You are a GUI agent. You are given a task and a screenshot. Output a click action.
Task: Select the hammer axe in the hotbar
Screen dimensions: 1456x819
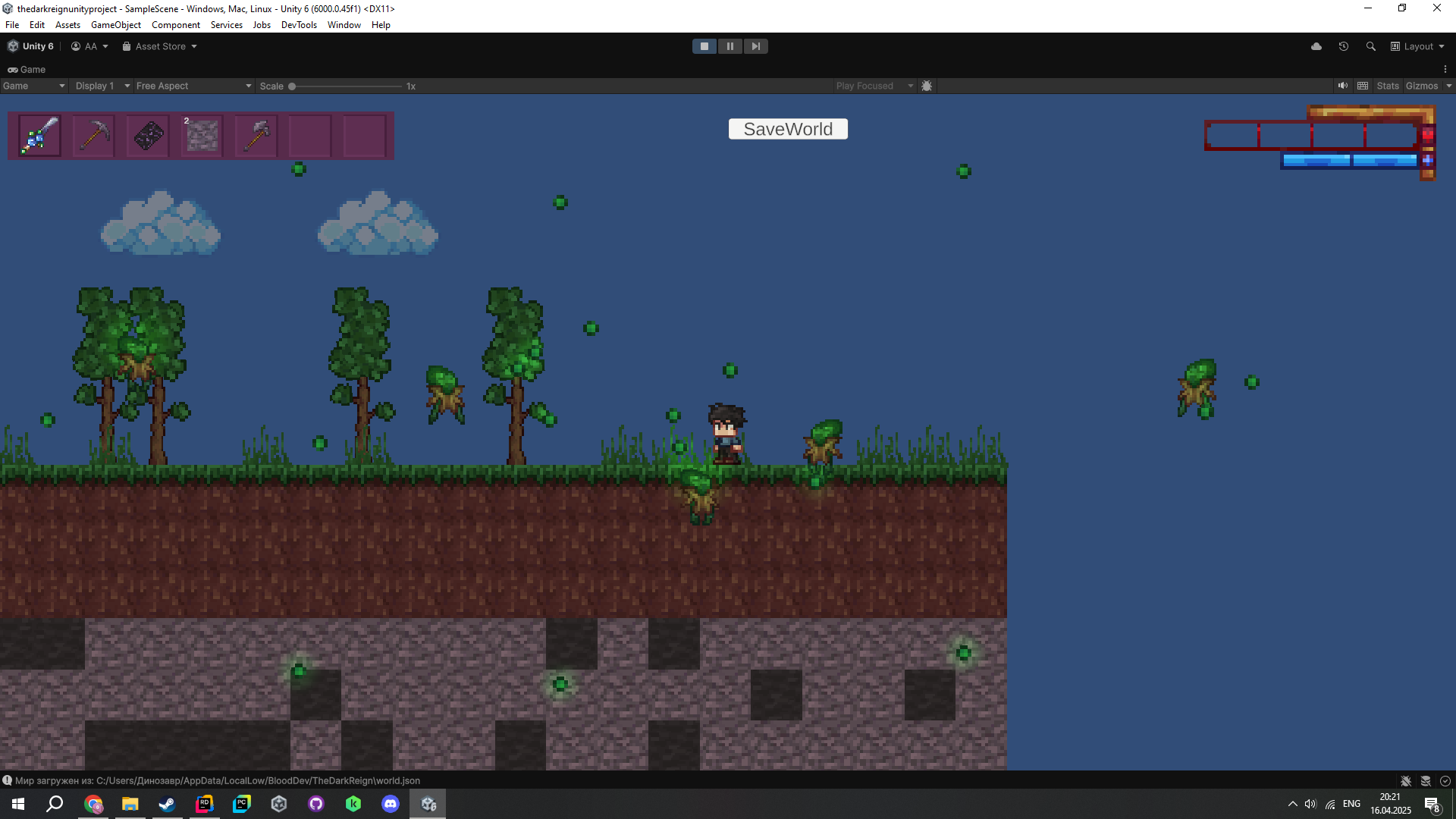(x=256, y=136)
